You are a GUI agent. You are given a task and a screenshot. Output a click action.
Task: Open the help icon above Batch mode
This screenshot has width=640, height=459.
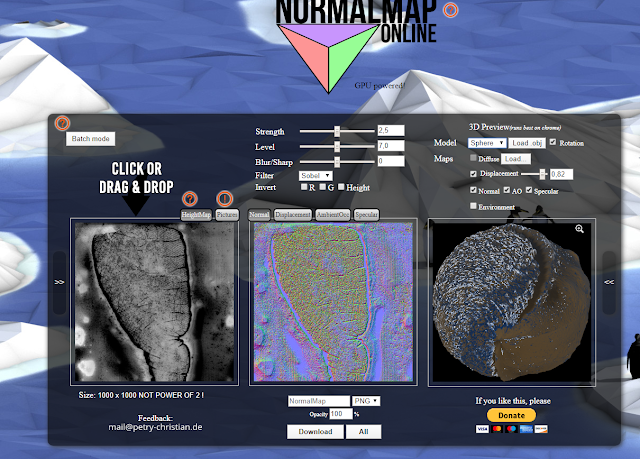click(62, 123)
